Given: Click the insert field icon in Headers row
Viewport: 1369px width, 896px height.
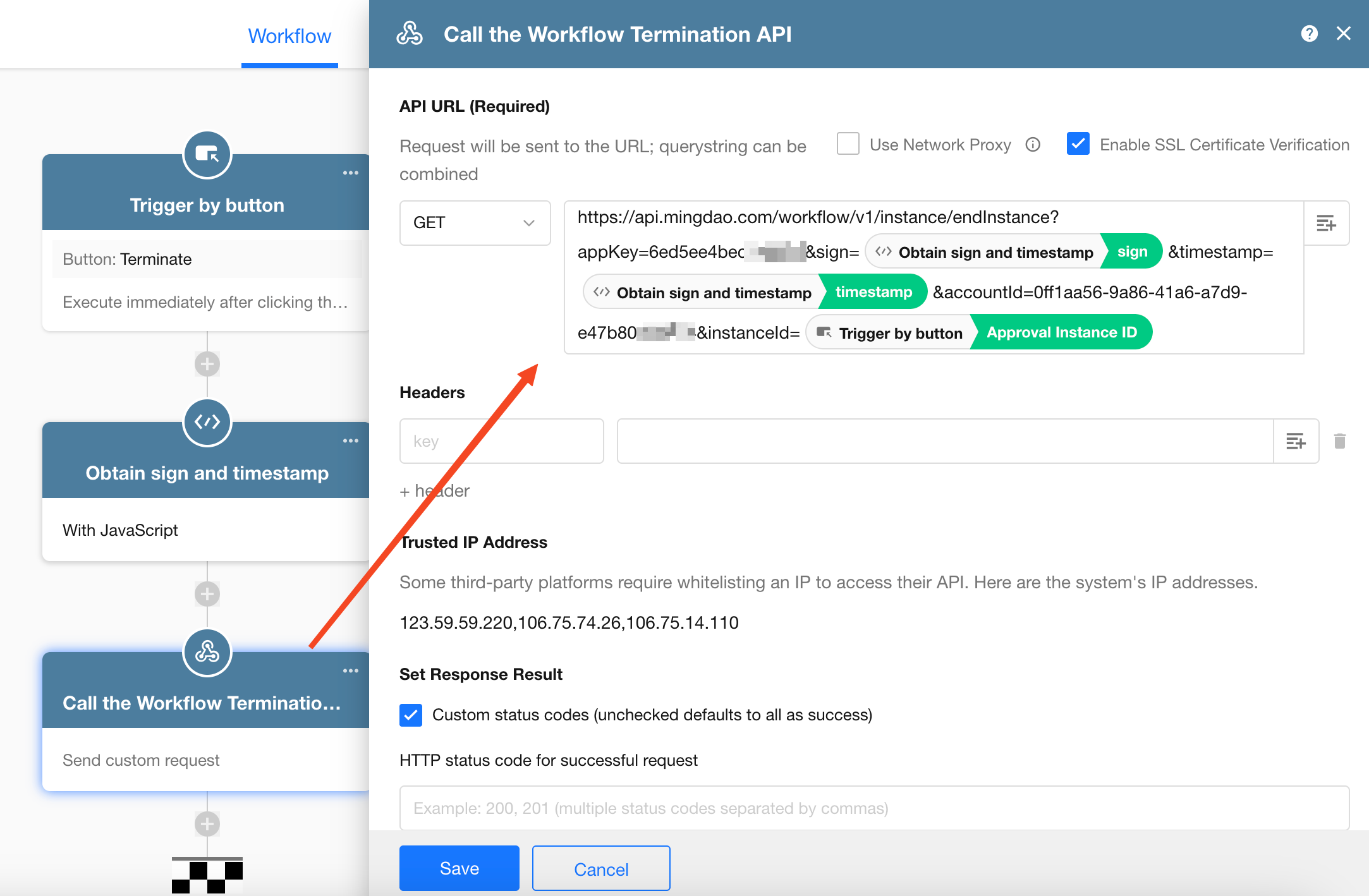Looking at the screenshot, I should [1296, 441].
